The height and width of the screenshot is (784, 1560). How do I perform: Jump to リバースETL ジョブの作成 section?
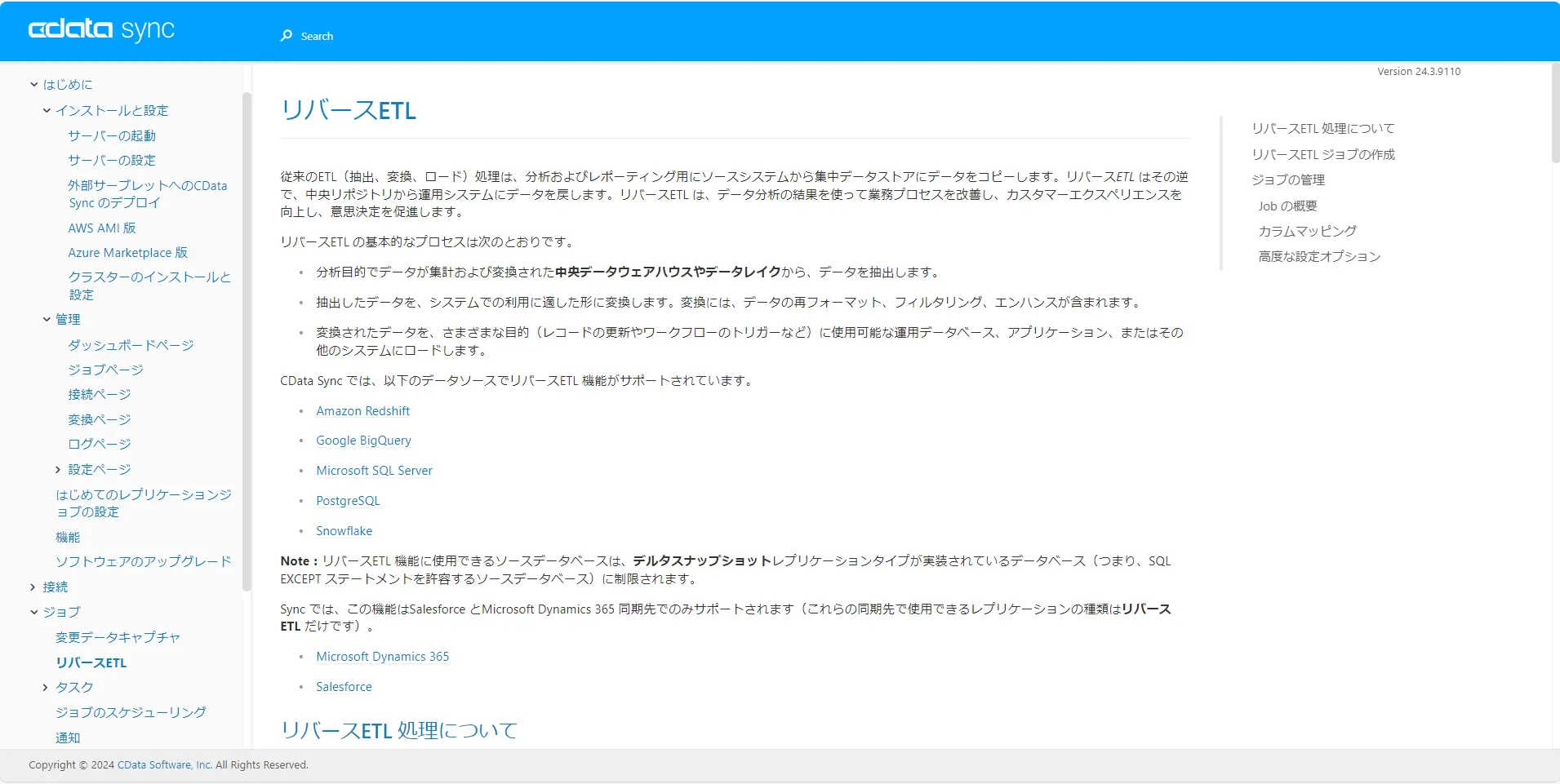pyautogui.click(x=1323, y=154)
